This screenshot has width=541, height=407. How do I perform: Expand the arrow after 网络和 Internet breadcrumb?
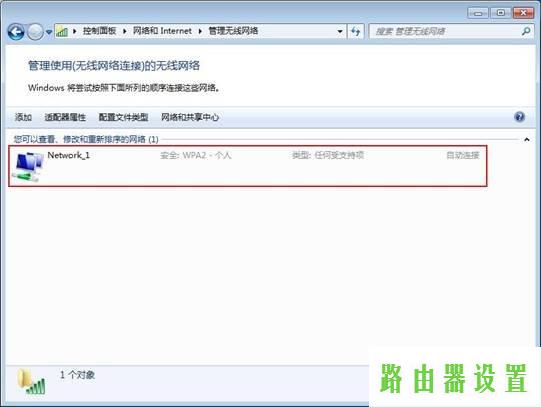[200, 31]
